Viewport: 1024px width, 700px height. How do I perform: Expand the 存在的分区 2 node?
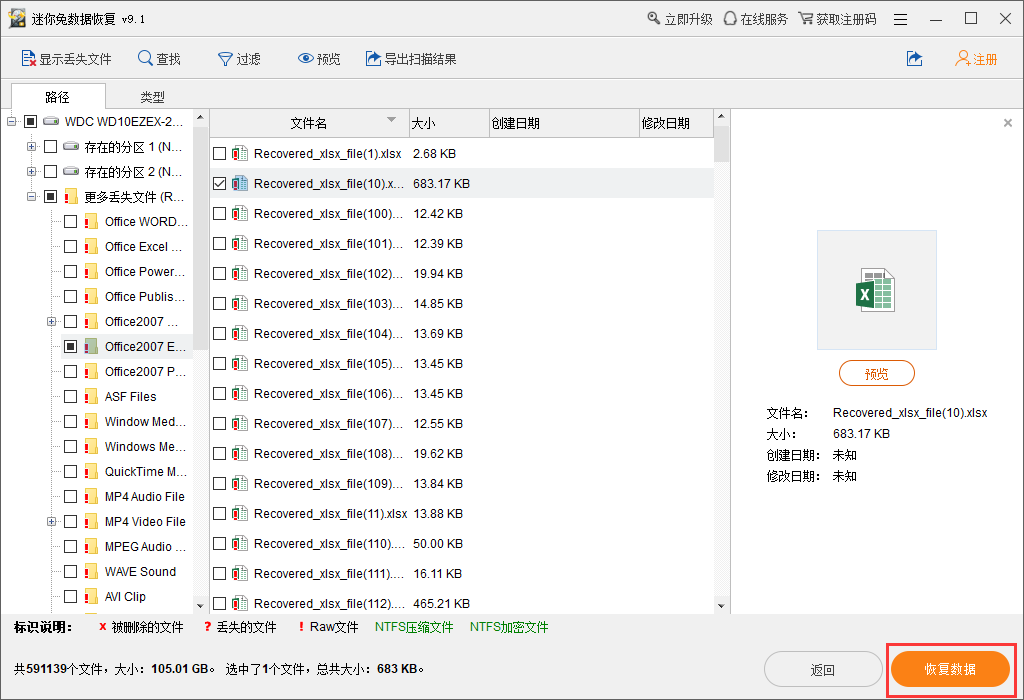[x=31, y=172]
